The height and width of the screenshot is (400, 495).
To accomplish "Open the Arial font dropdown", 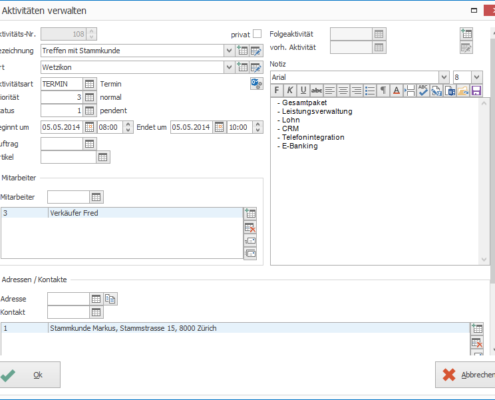I will [x=444, y=77].
